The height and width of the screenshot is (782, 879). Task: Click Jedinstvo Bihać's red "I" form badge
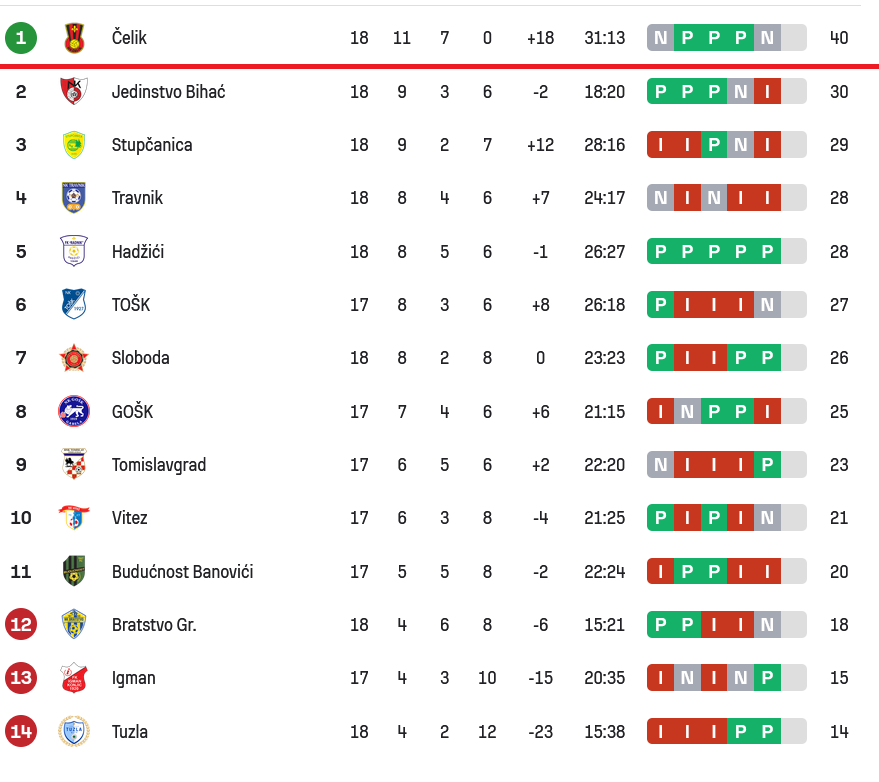767,92
